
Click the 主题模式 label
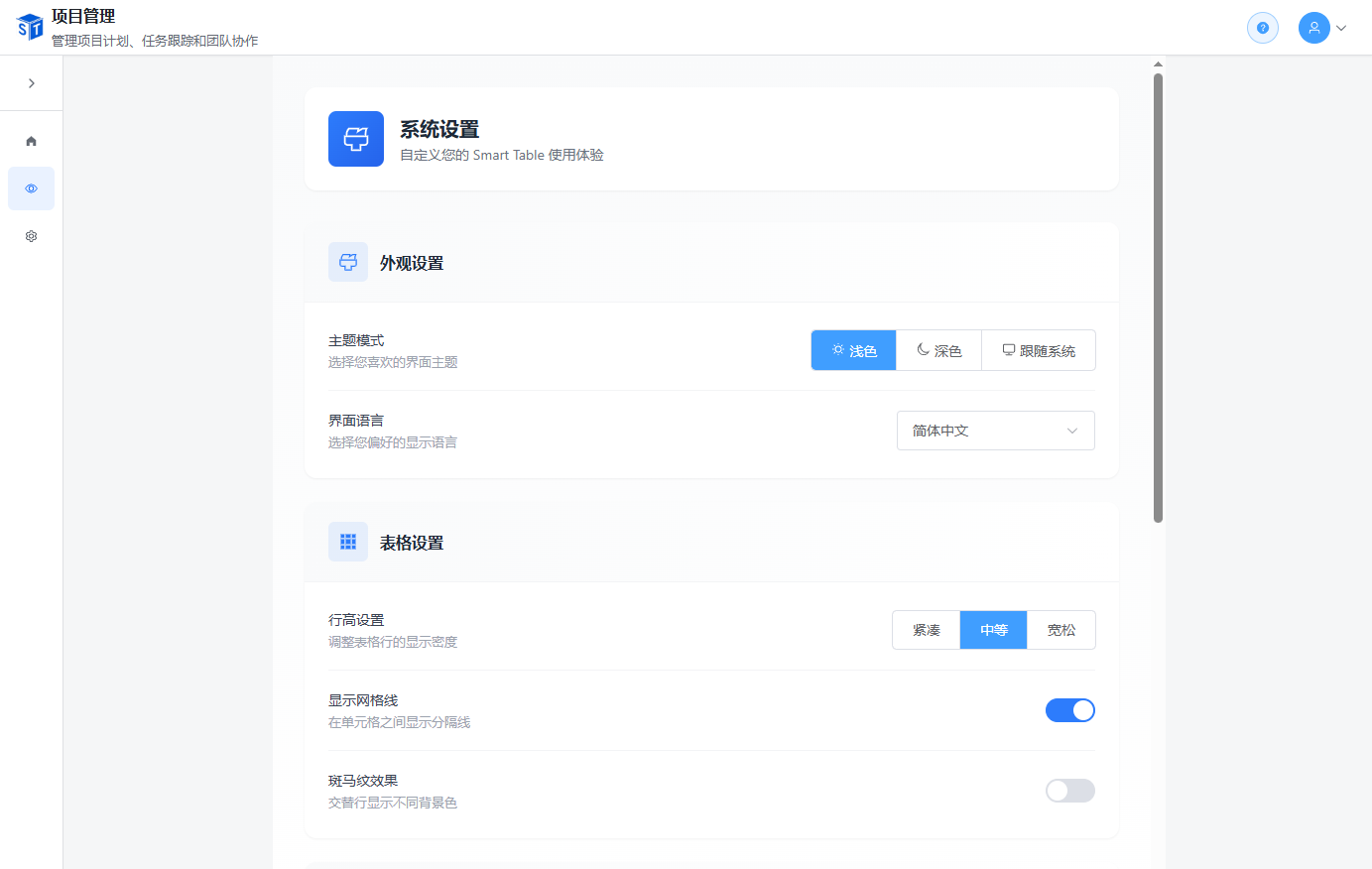coord(356,340)
